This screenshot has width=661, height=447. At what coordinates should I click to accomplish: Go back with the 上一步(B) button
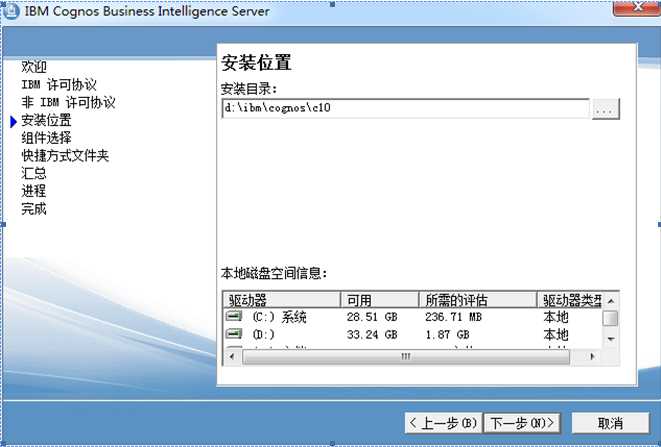coord(443,423)
